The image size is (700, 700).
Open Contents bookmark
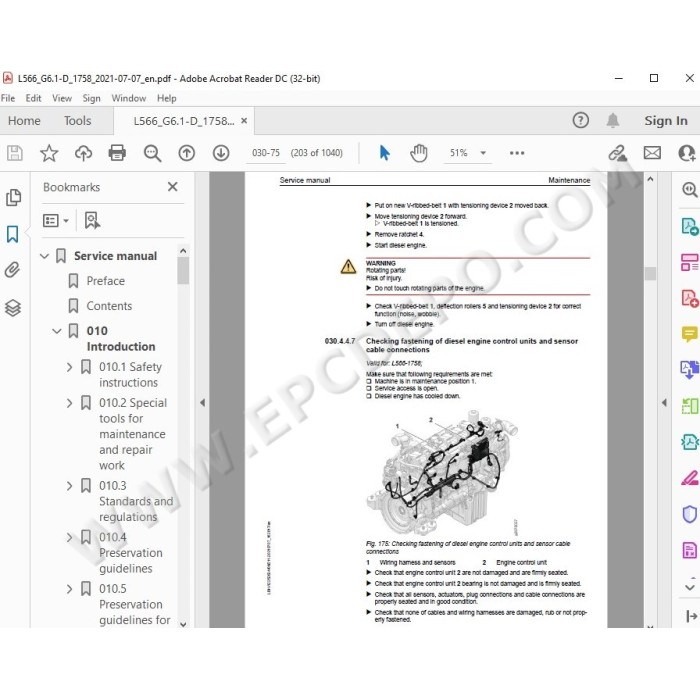pos(109,306)
